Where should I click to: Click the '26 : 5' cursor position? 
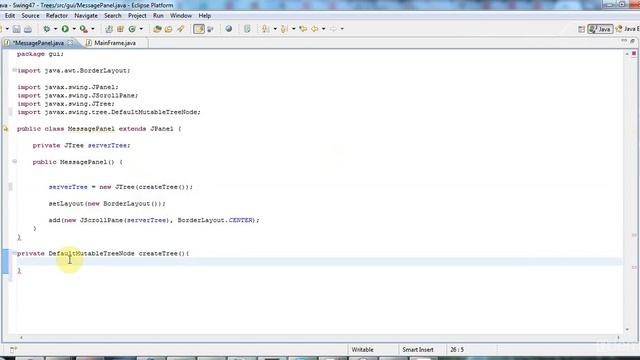point(457,350)
